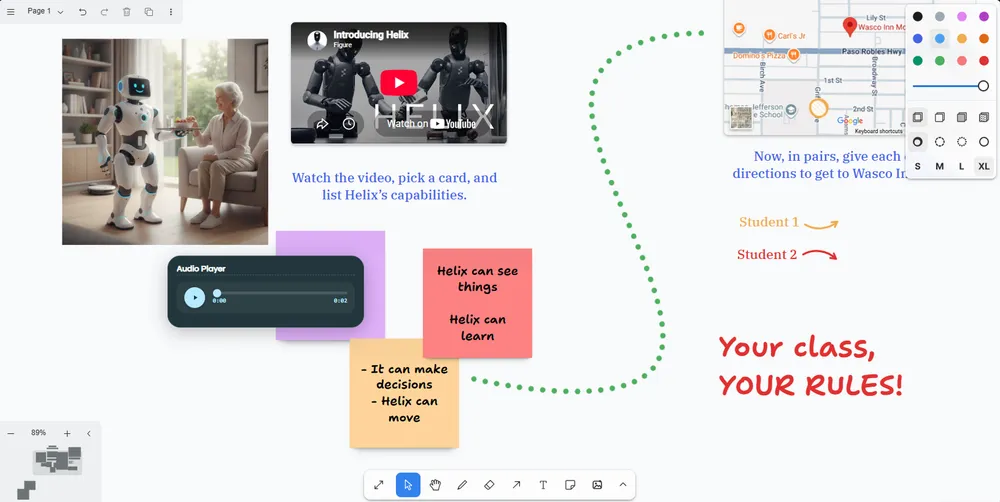Select the dashed line style
Image resolution: width=1000 pixels, height=502 pixels.
point(939,142)
